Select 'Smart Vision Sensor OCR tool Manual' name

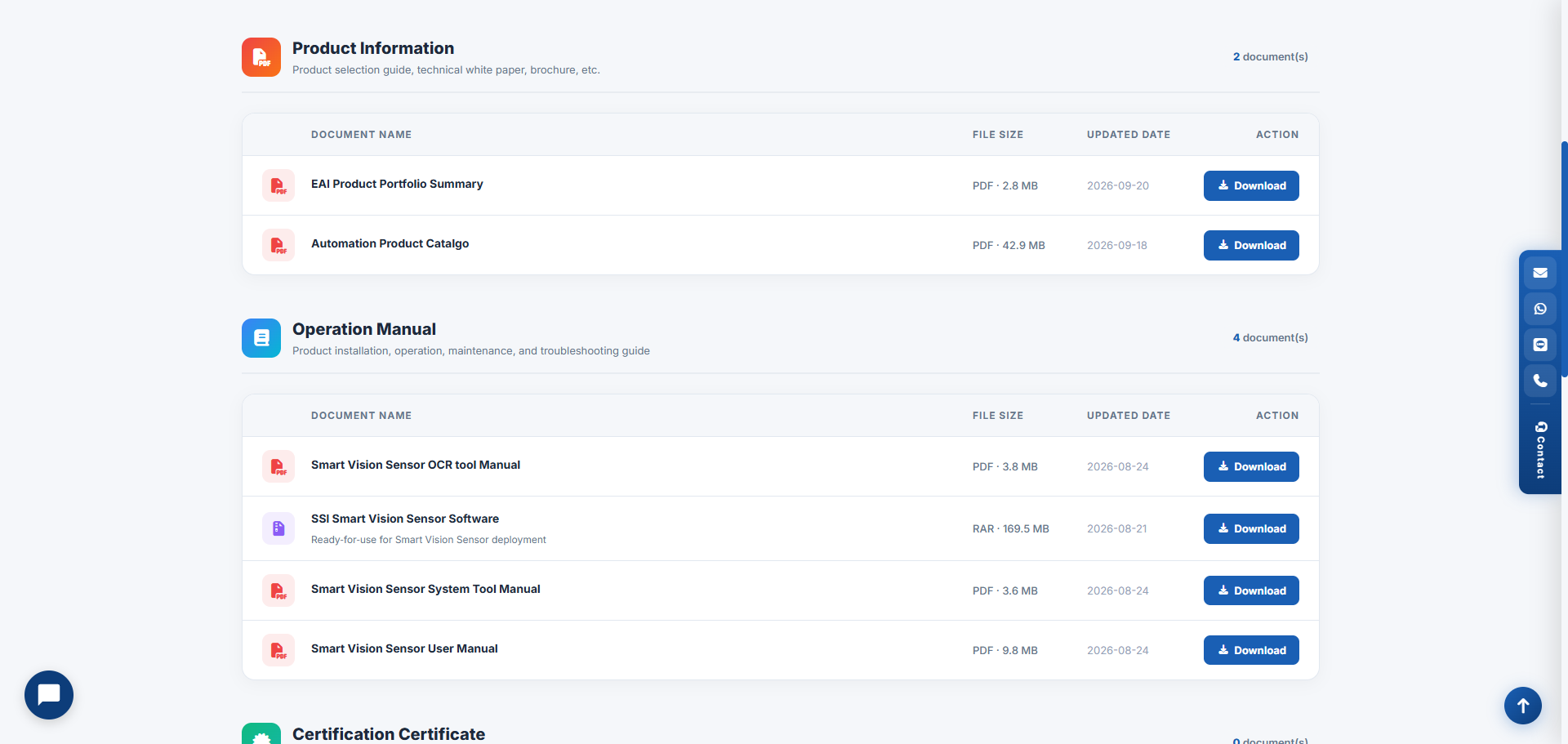(416, 465)
